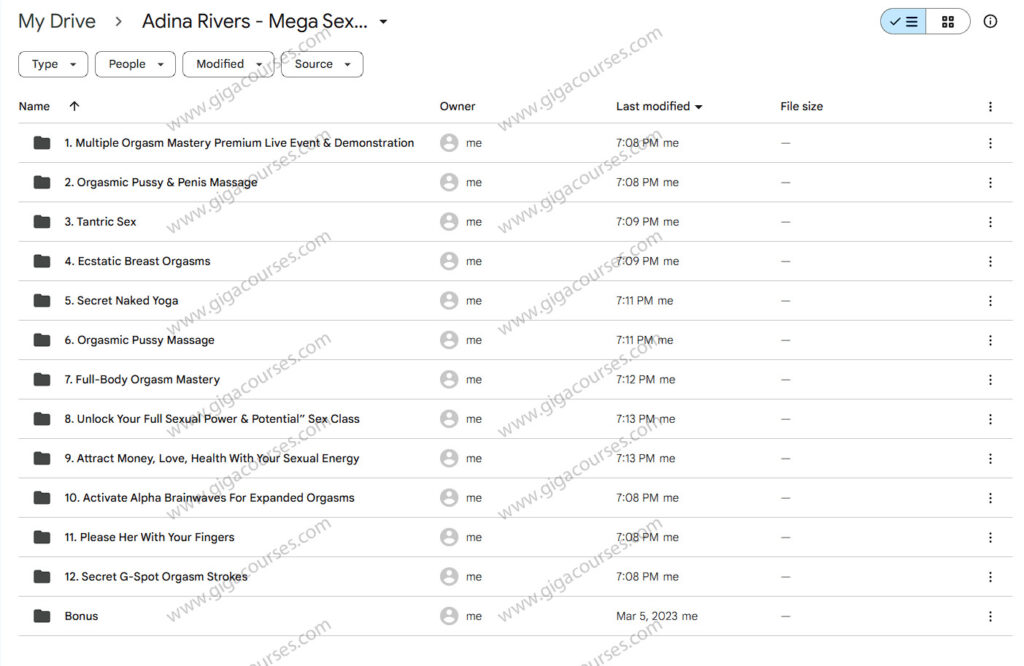Image resolution: width=1024 pixels, height=666 pixels.
Task: Click the folder icon for the Bonus folder
Action: pos(41,616)
